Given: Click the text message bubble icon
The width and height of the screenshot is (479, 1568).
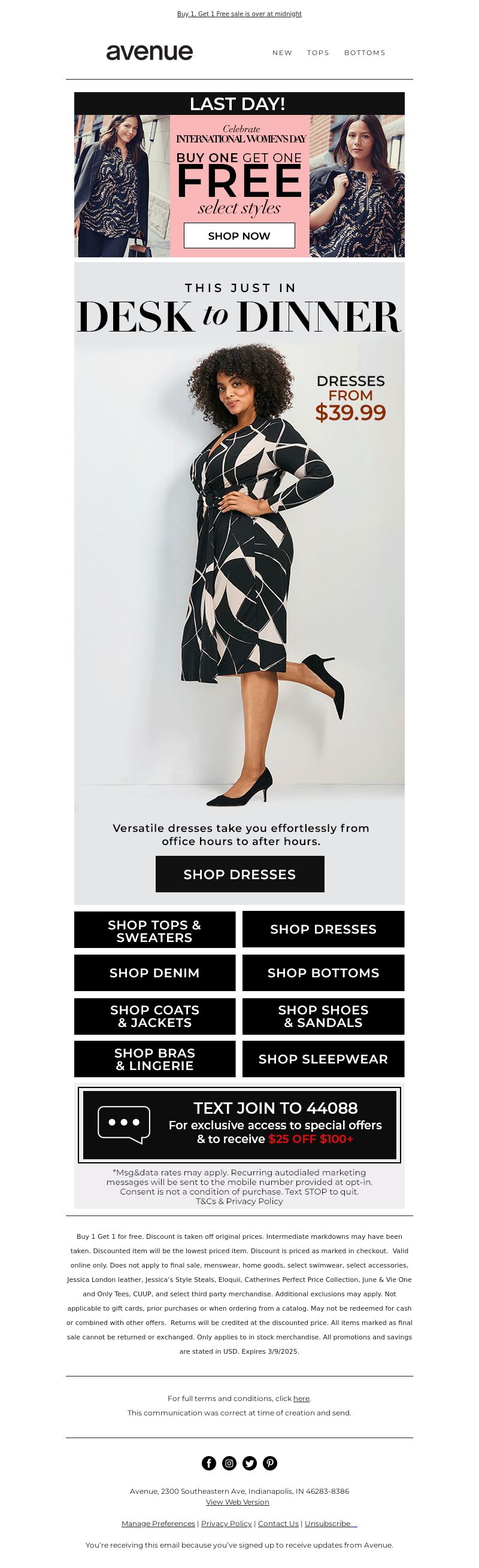Looking at the screenshot, I should click(x=123, y=1125).
